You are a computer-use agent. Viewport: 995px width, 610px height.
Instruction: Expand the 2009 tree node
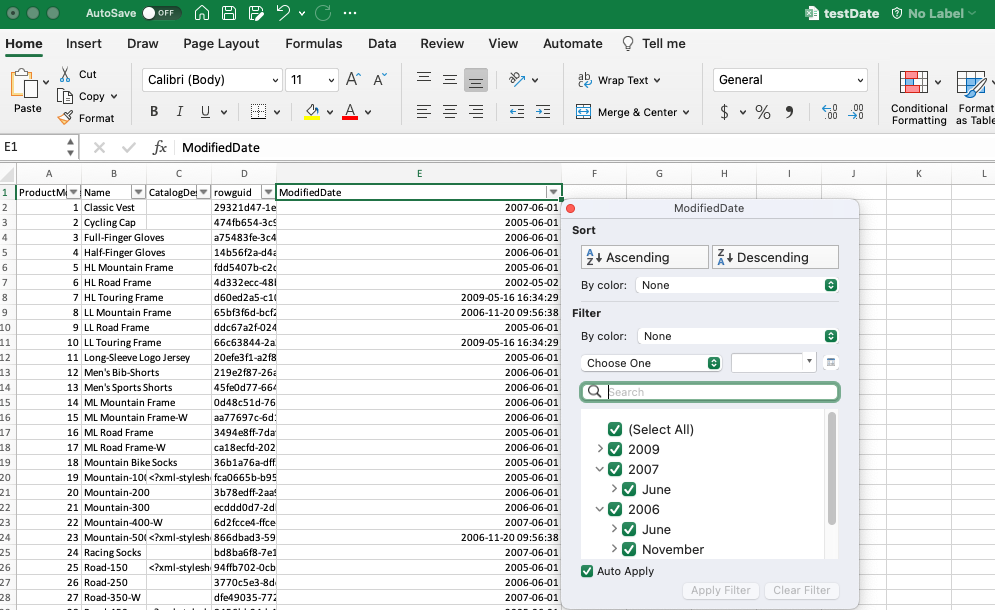tap(600, 449)
